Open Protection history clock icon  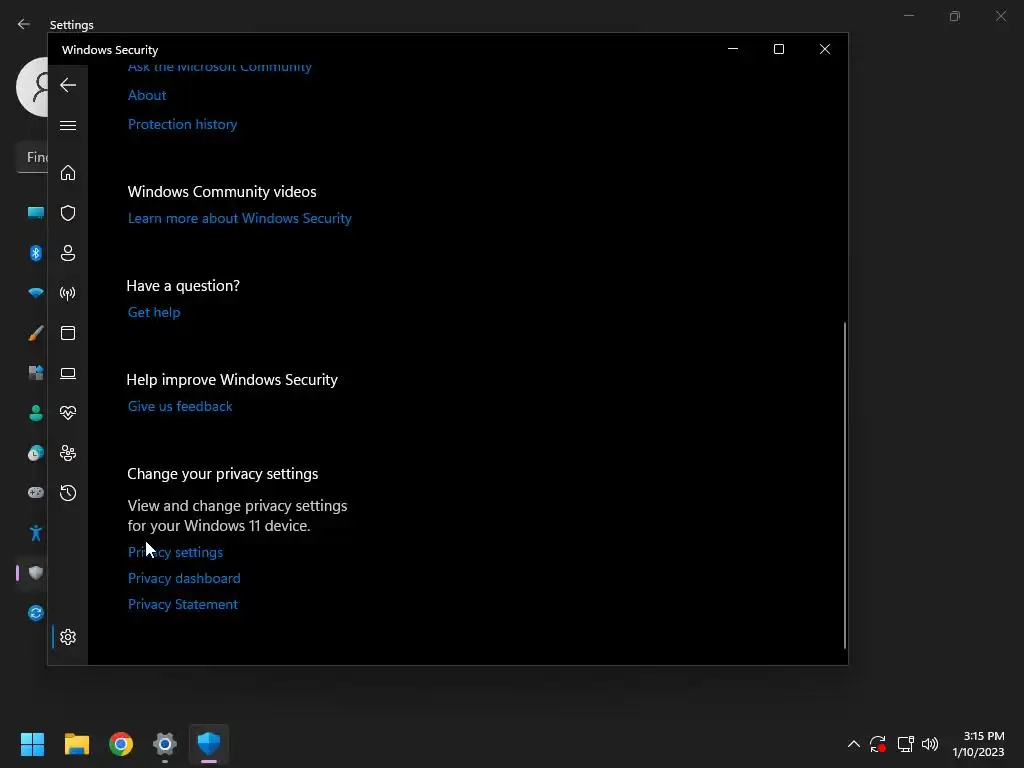[68, 493]
